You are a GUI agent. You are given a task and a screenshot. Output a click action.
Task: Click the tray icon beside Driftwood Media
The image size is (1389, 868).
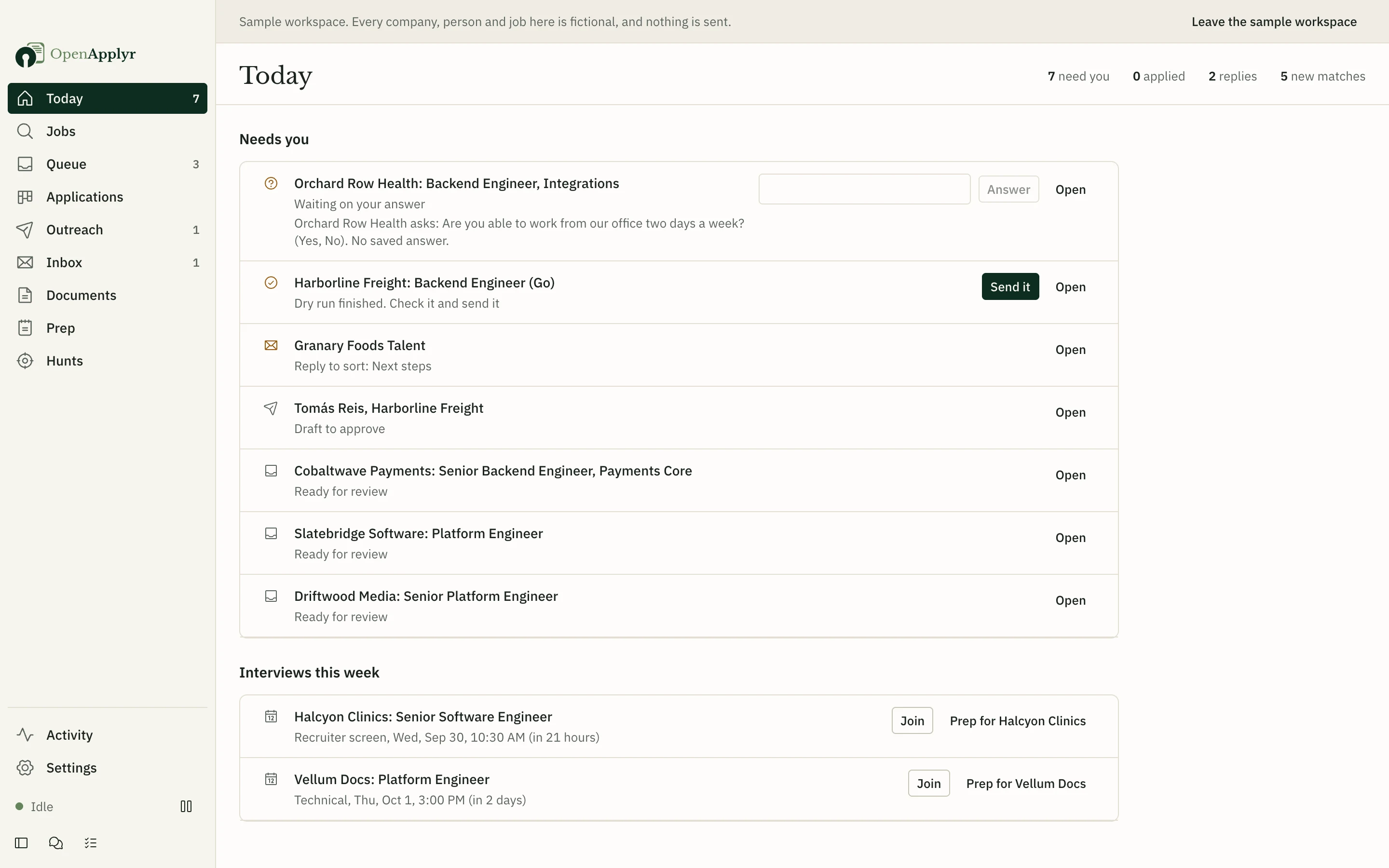(271, 596)
